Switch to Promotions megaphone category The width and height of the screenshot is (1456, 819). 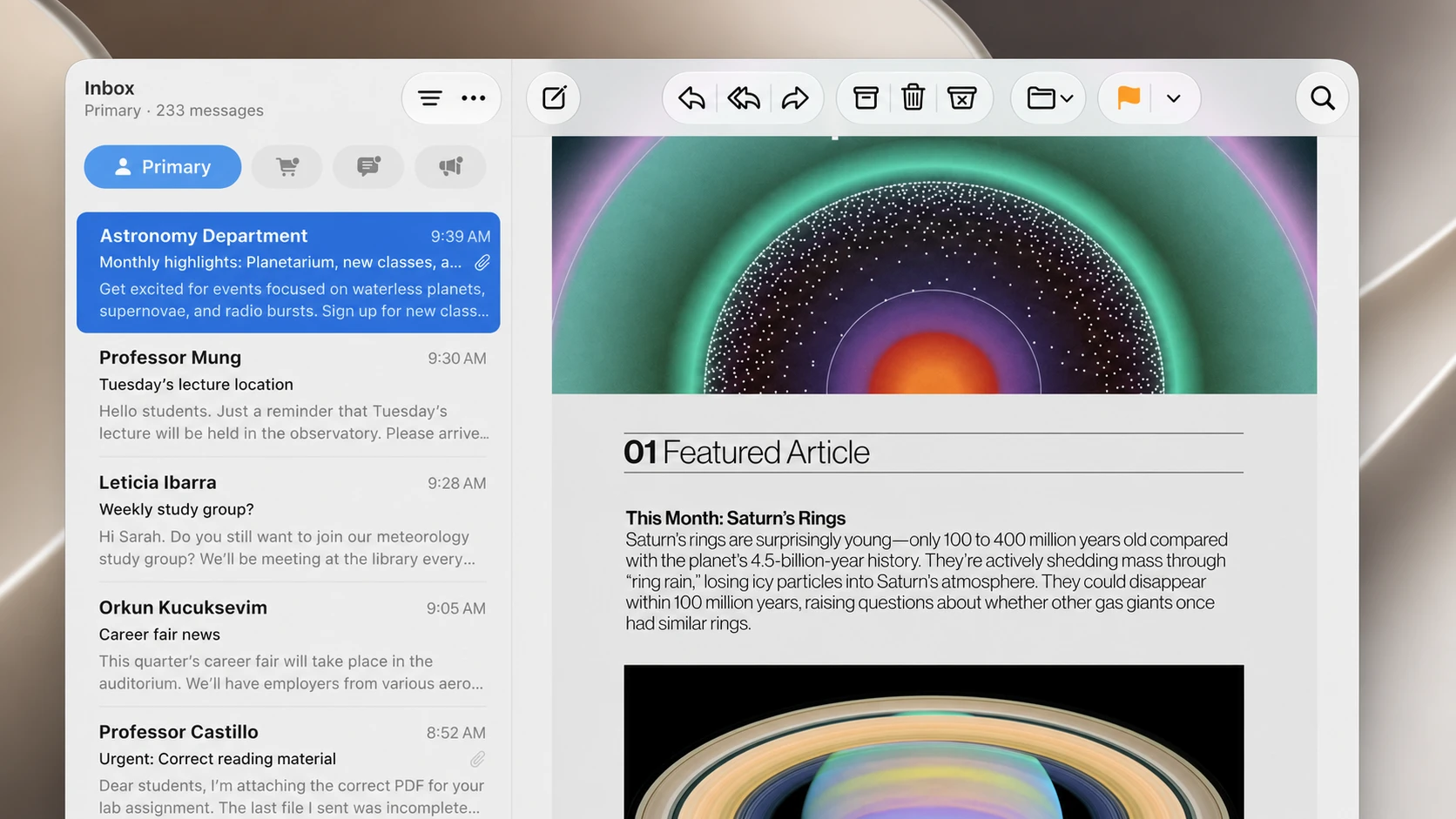tap(450, 166)
